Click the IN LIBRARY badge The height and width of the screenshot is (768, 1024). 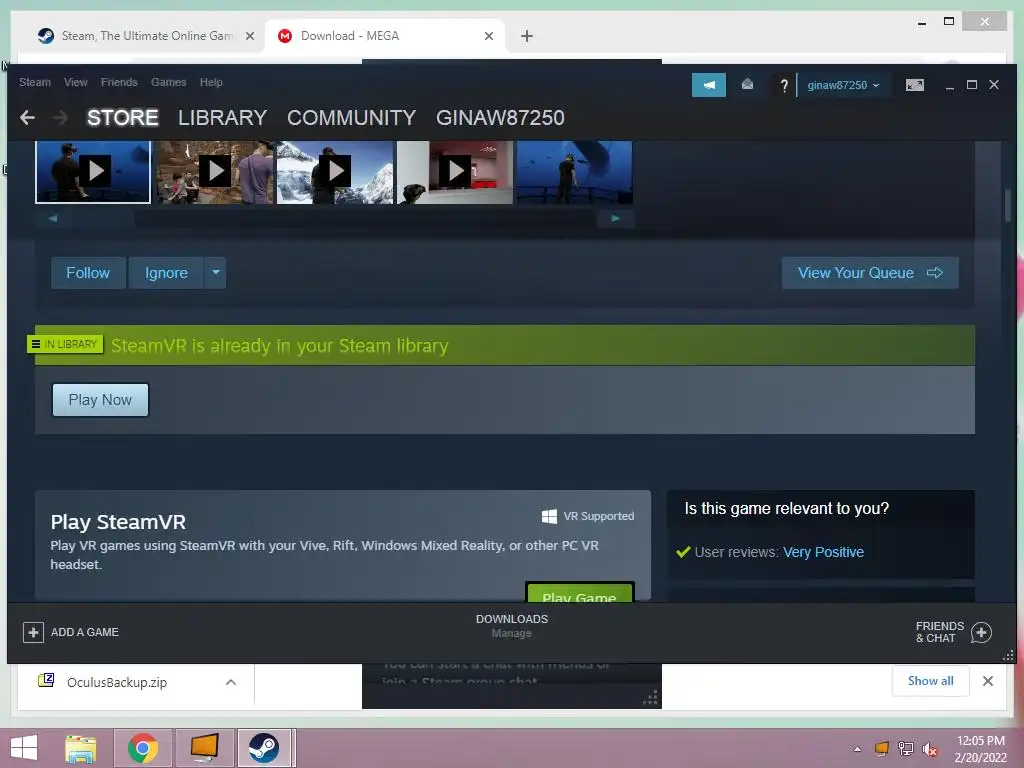point(65,344)
